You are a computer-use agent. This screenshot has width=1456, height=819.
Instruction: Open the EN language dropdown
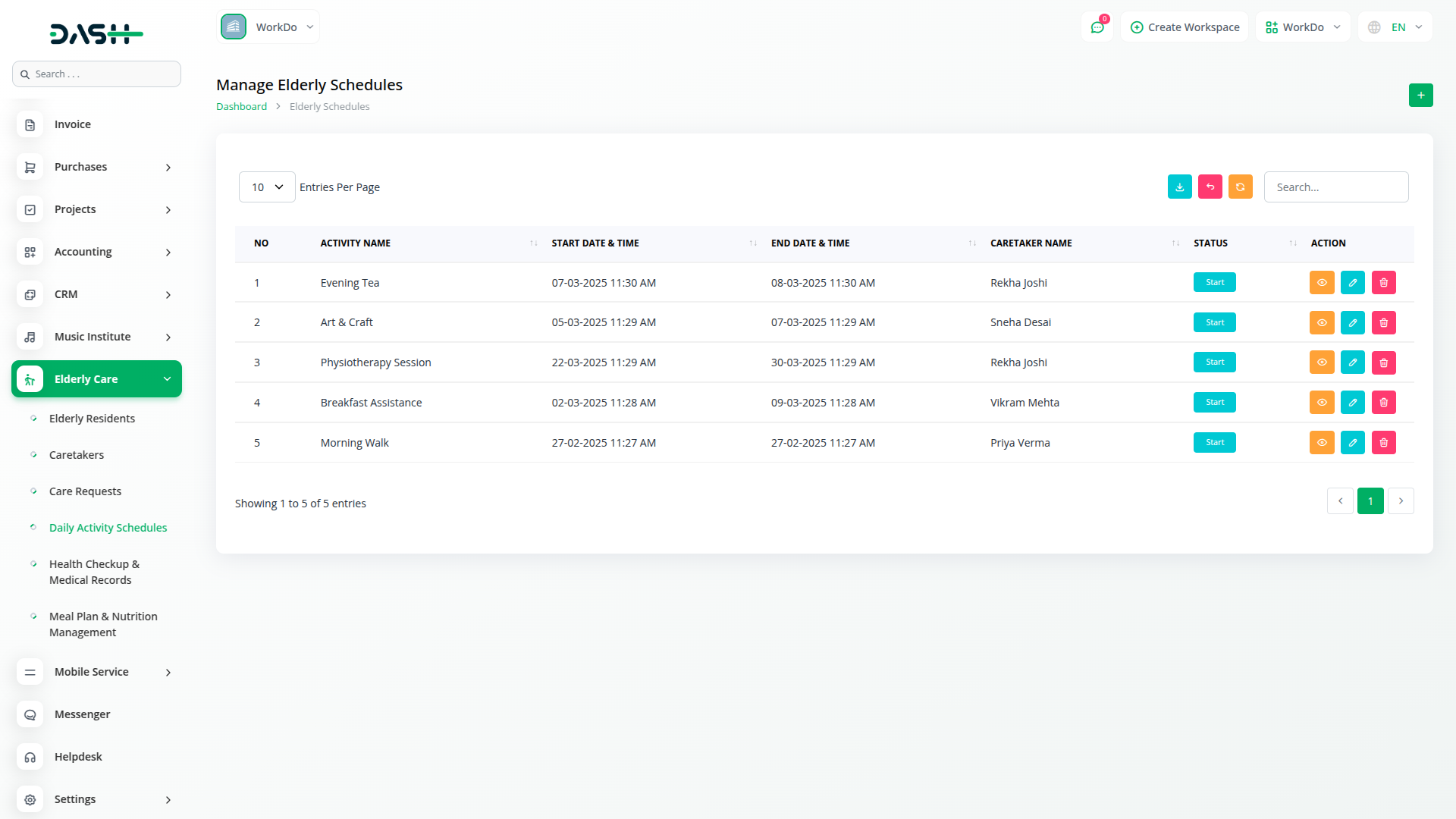[x=1397, y=27]
